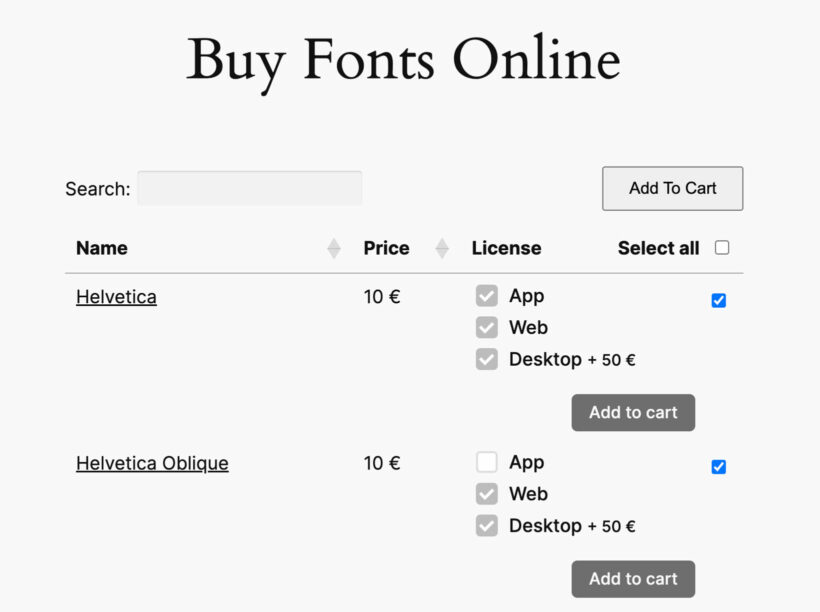Click the Name column header
Screen dimensions: 820x612
102,248
